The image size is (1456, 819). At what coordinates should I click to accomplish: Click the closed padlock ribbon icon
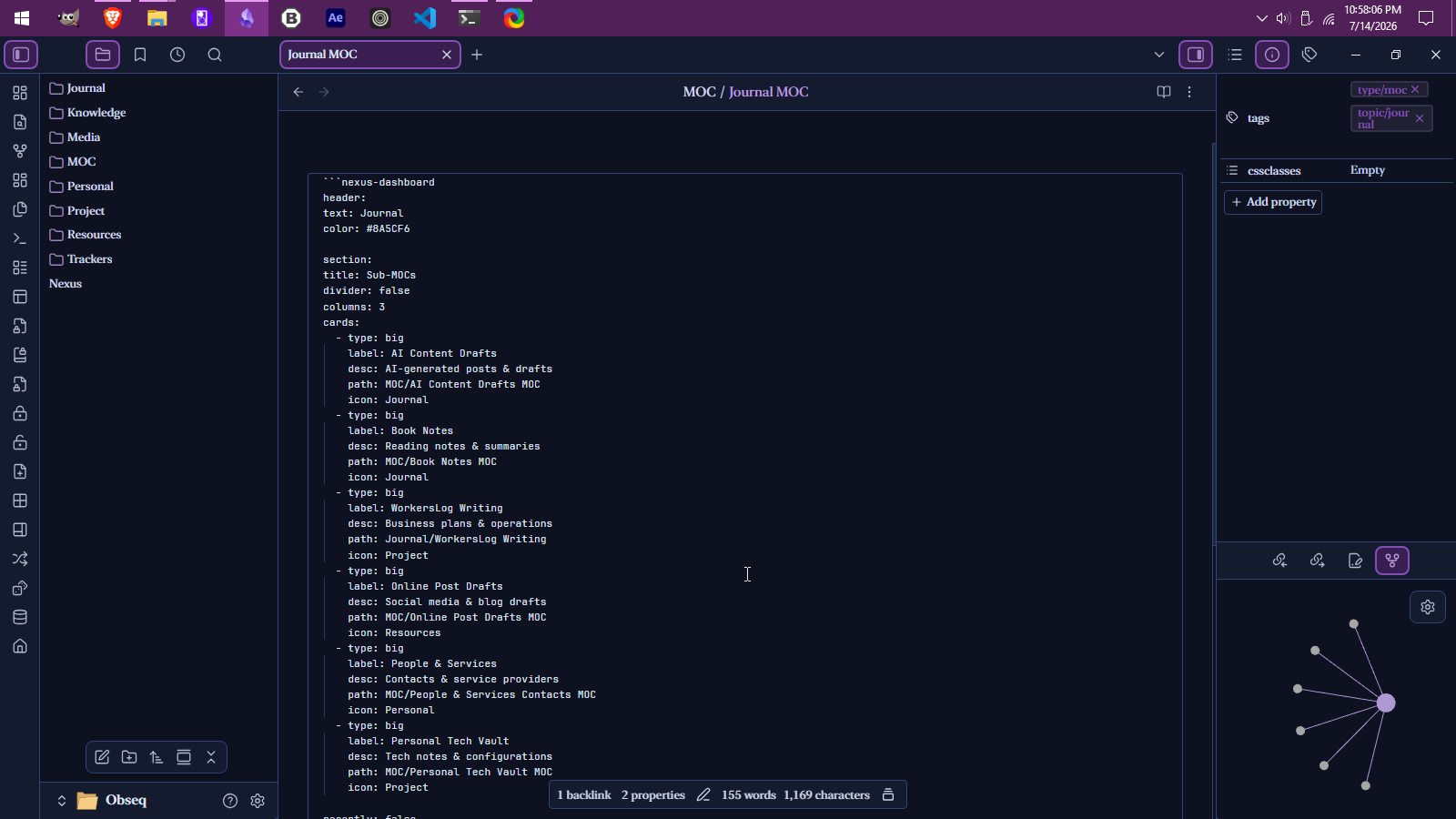click(20, 413)
